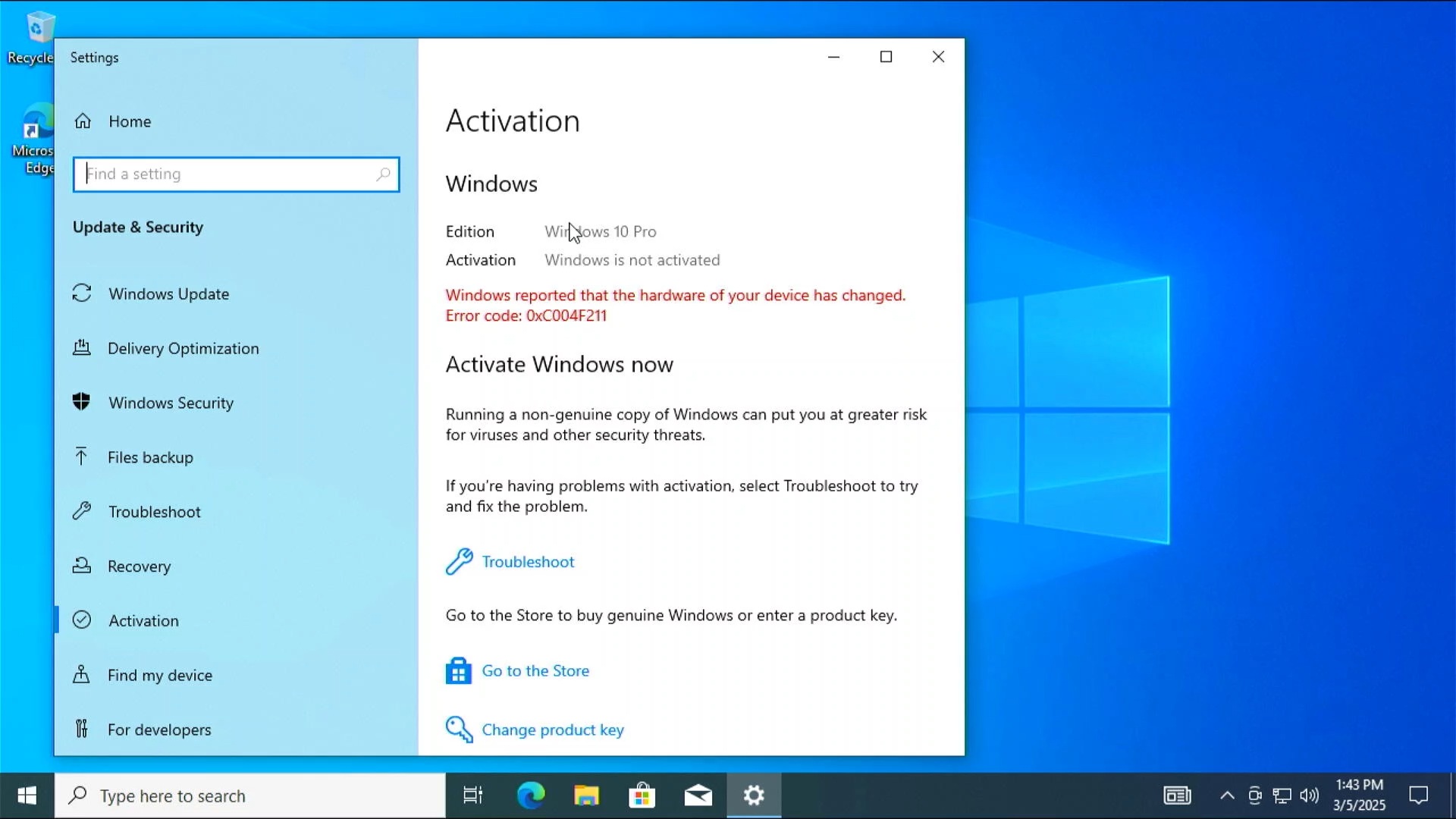
Task: Select the Recycle Bin desktop icon
Action: click(x=32, y=38)
